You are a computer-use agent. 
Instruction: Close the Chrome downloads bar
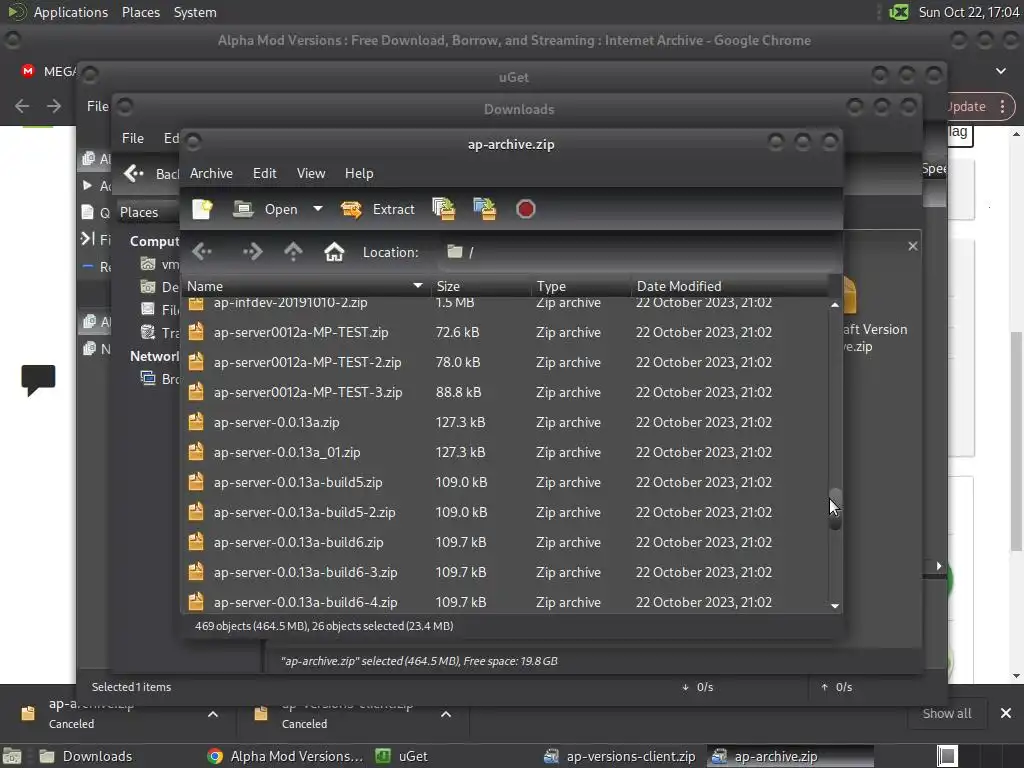coord(1006,714)
